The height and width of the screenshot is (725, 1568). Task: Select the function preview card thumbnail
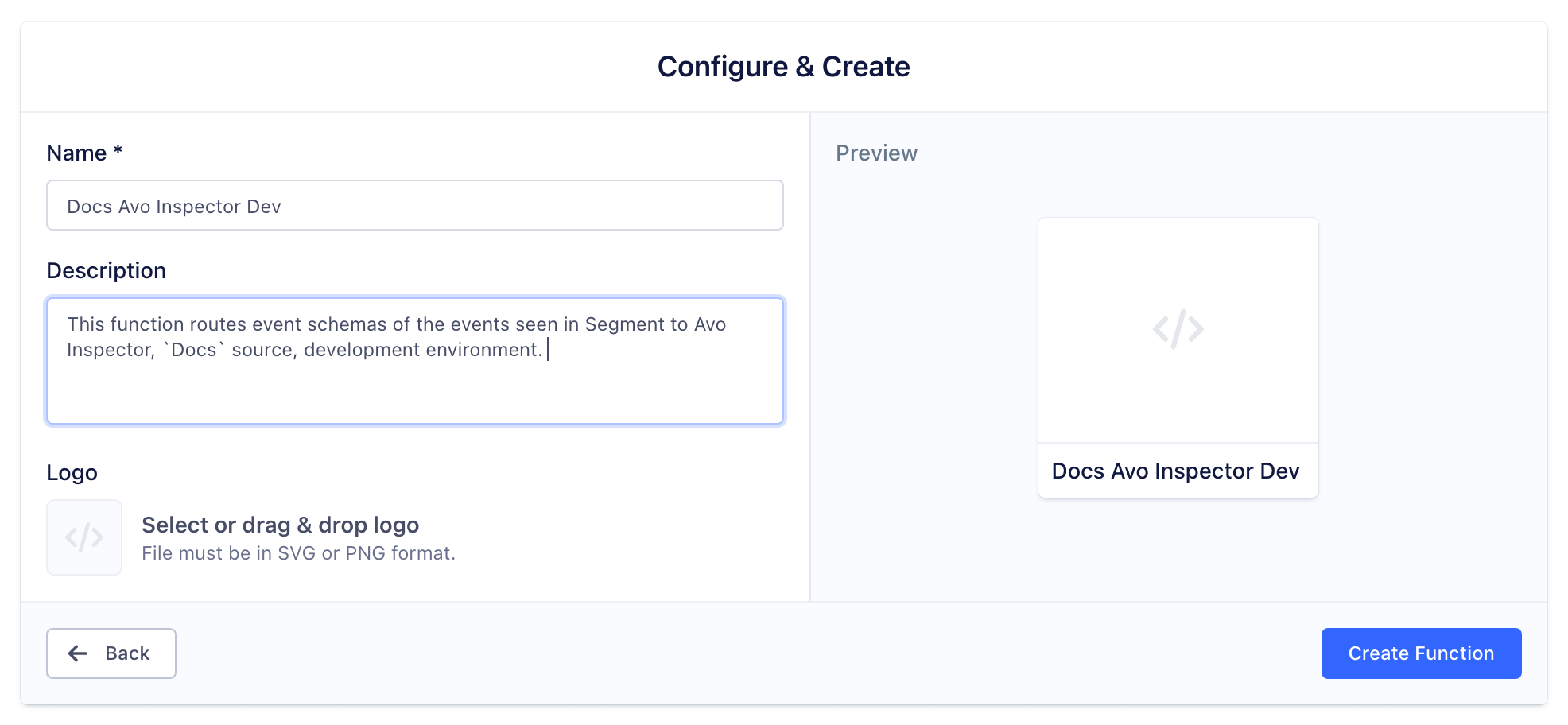1178,355
